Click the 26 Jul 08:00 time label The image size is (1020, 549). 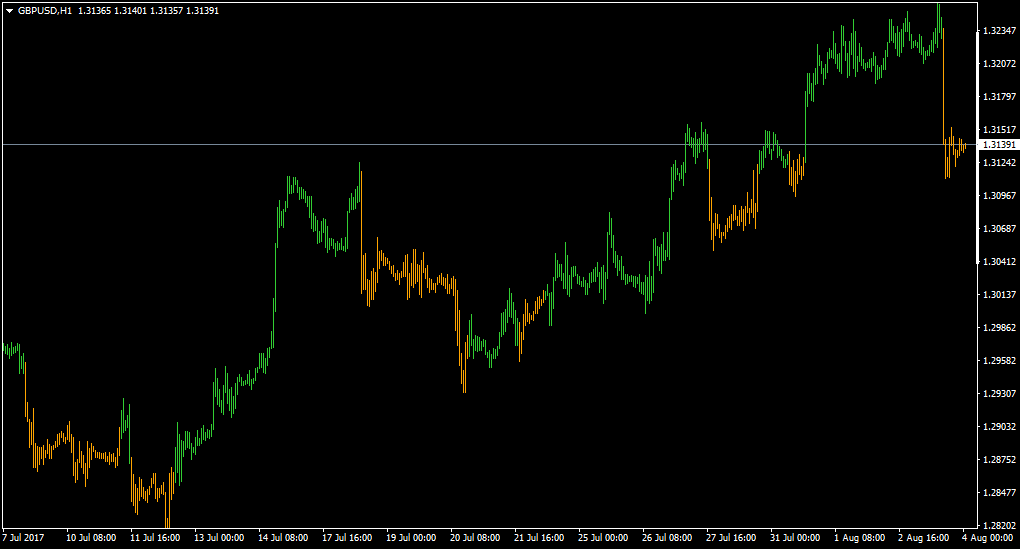667,537
